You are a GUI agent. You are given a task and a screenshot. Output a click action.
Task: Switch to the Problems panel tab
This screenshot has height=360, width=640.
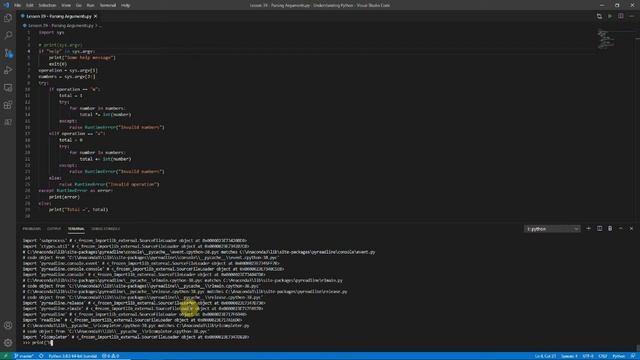pos(31,229)
